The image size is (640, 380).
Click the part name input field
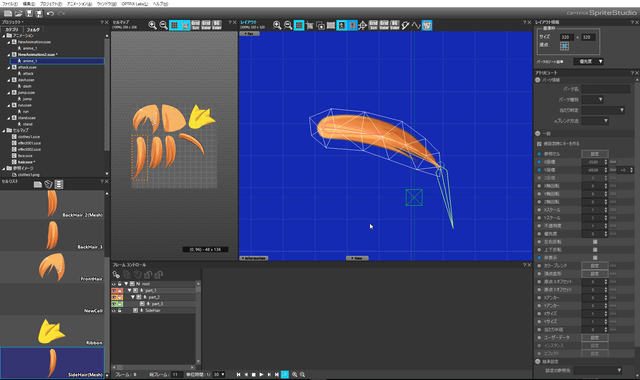click(606, 89)
